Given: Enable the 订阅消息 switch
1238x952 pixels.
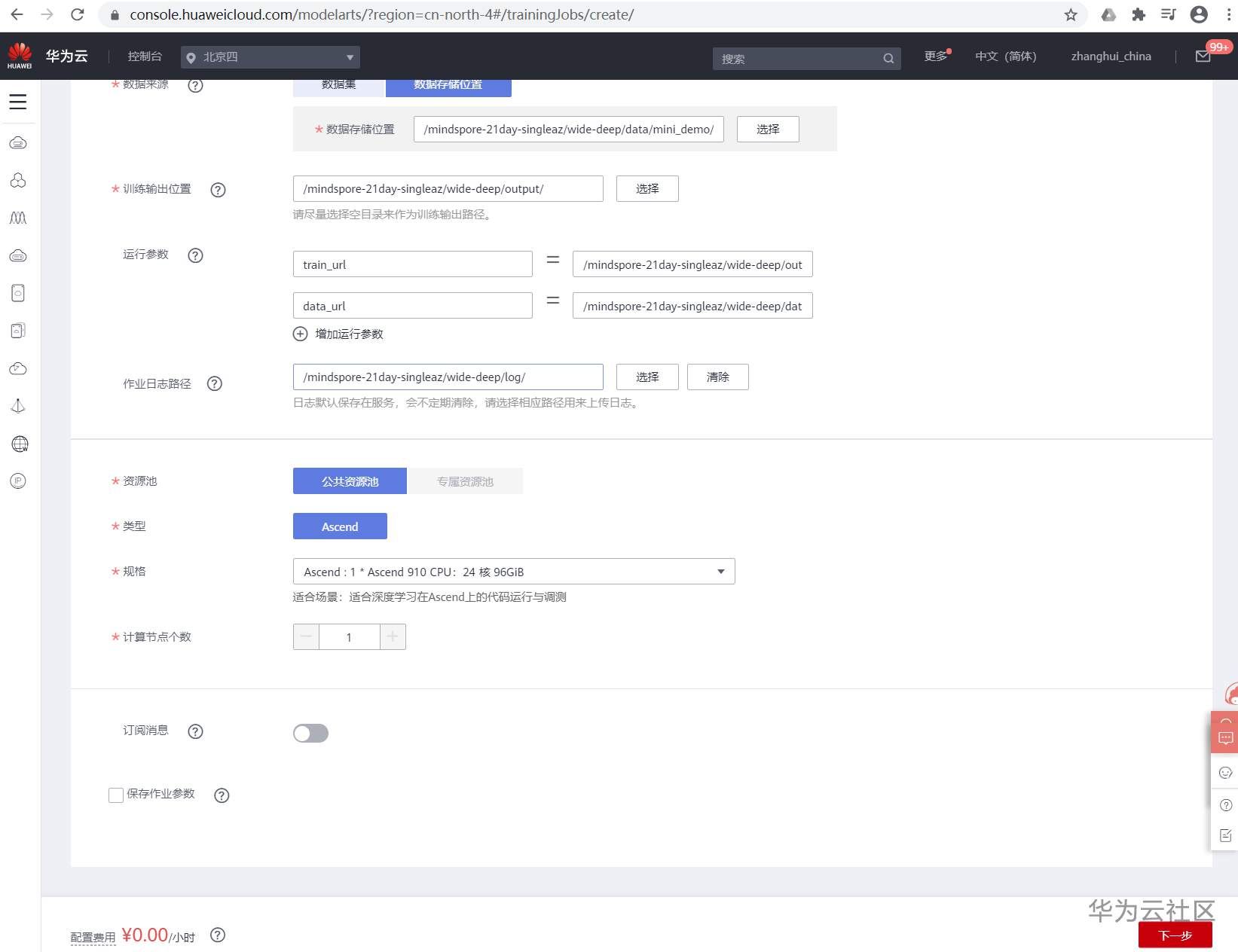Looking at the screenshot, I should click(x=310, y=734).
